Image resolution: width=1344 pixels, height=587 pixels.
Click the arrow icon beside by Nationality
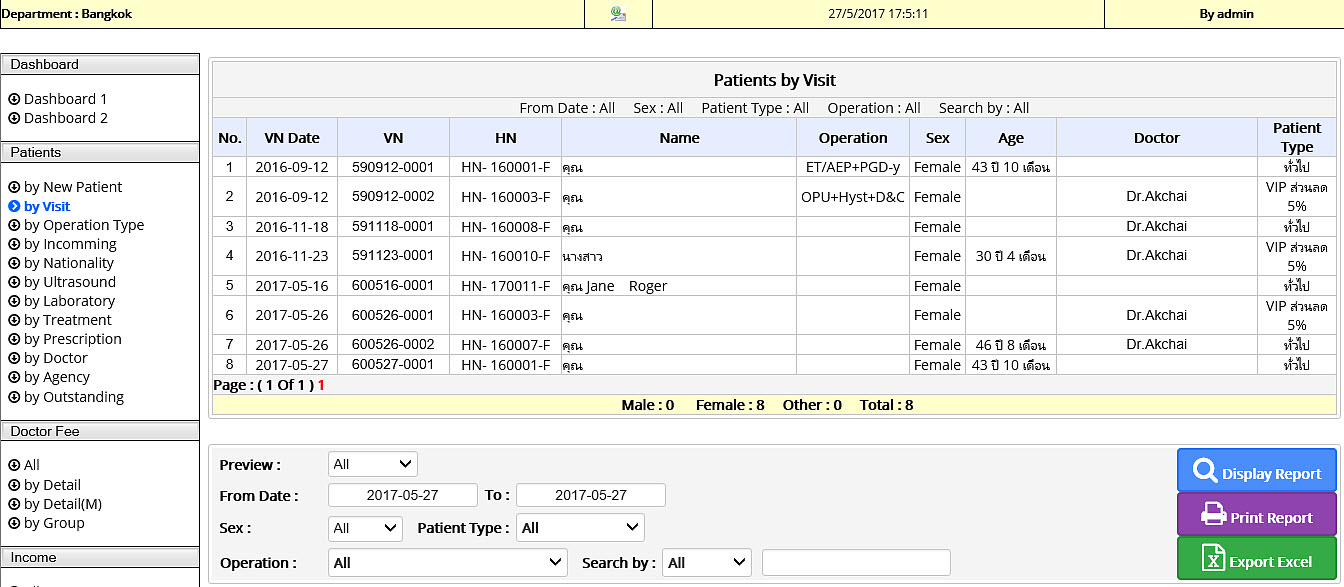point(14,263)
